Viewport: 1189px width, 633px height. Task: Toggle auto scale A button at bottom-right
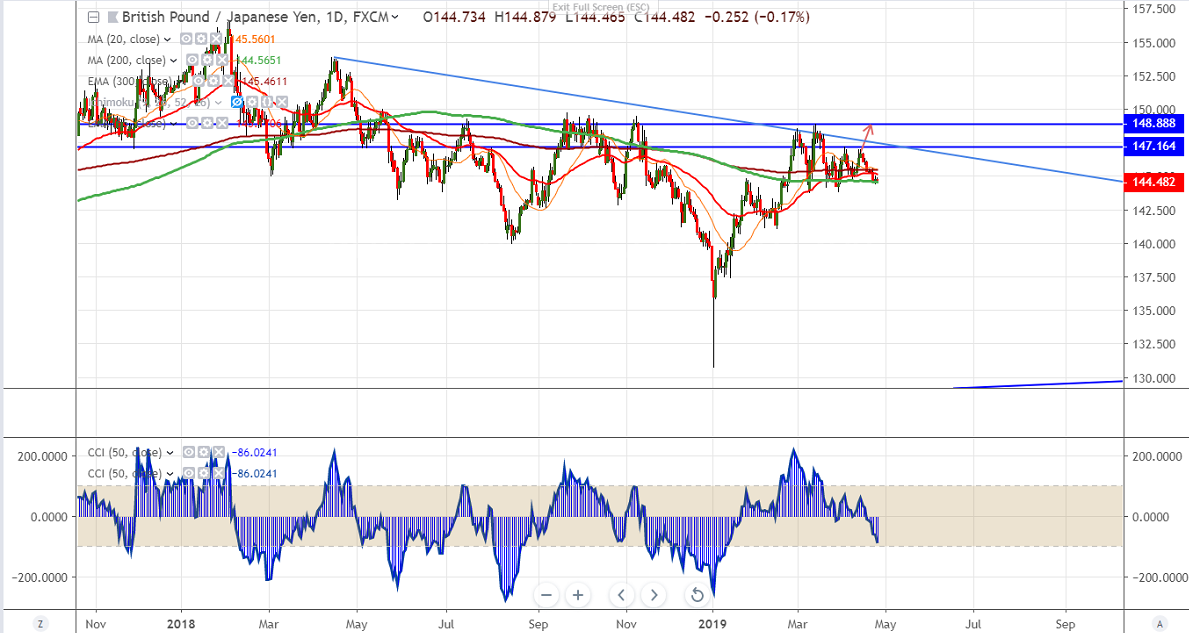tap(1159, 624)
